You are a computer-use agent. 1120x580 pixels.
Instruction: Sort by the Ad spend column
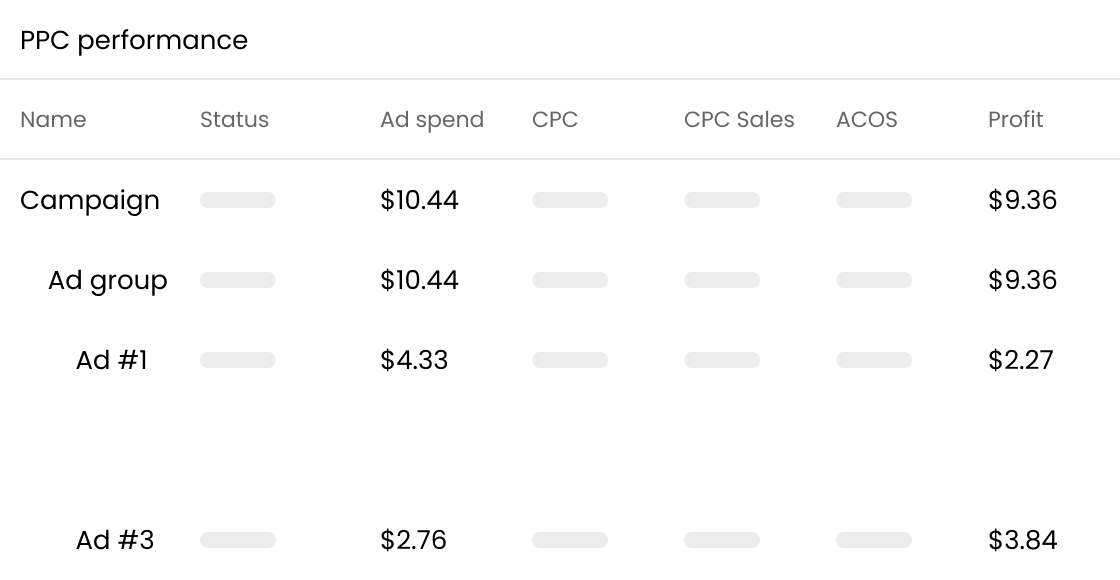pyautogui.click(x=432, y=119)
